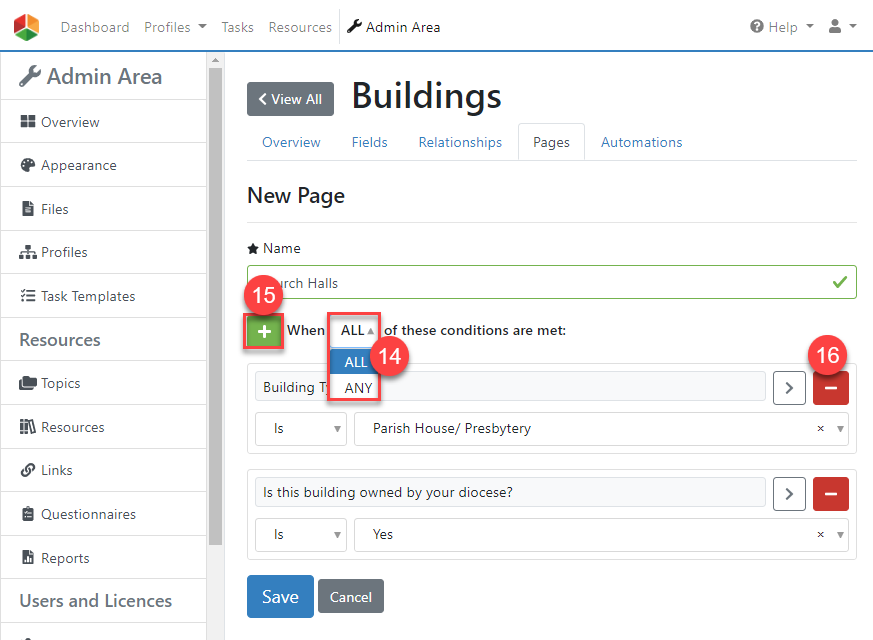Remove the Building Type condition with red minus
This screenshot has width=873, height=640.
[830, 387]
